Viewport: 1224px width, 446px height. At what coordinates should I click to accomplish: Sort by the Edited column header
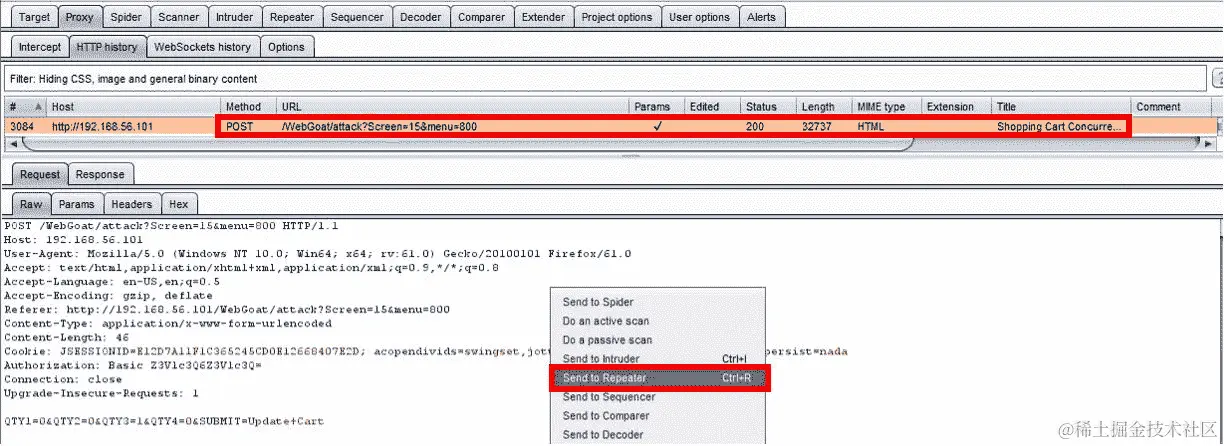[713, 107]
